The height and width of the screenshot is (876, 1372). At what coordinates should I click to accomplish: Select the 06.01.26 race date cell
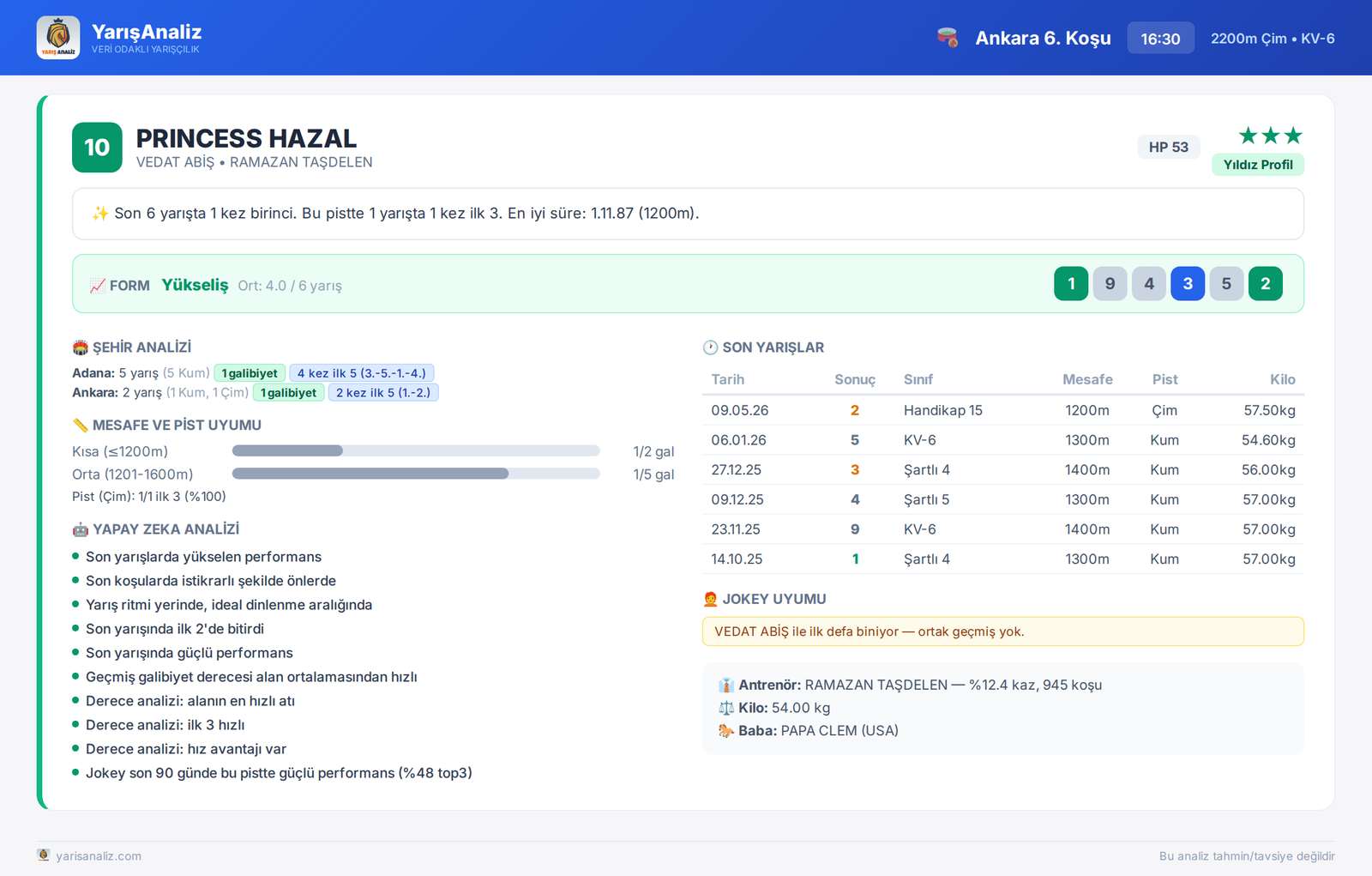click(738, 440)
